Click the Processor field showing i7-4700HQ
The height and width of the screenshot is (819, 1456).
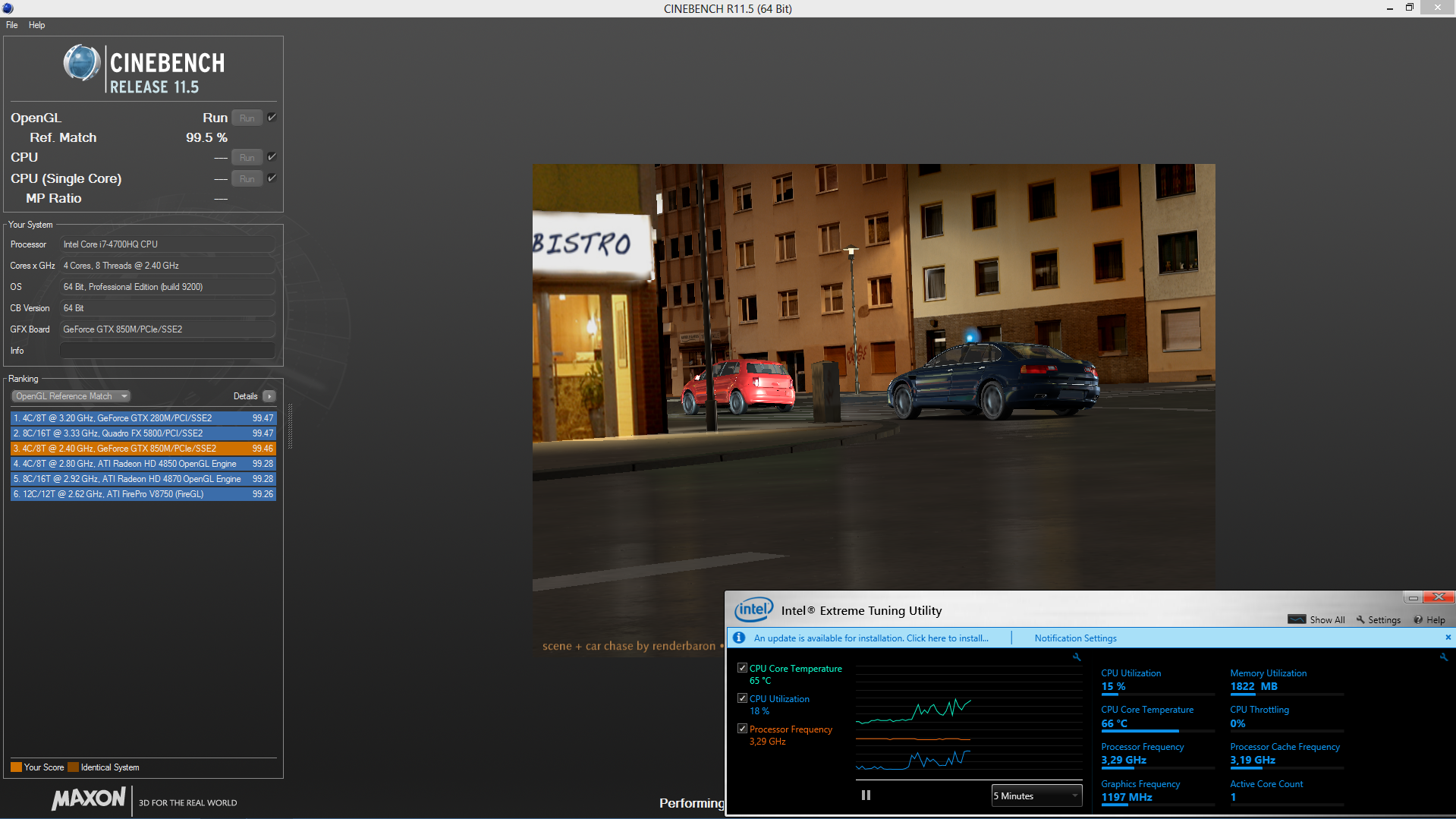click(167, 244)
